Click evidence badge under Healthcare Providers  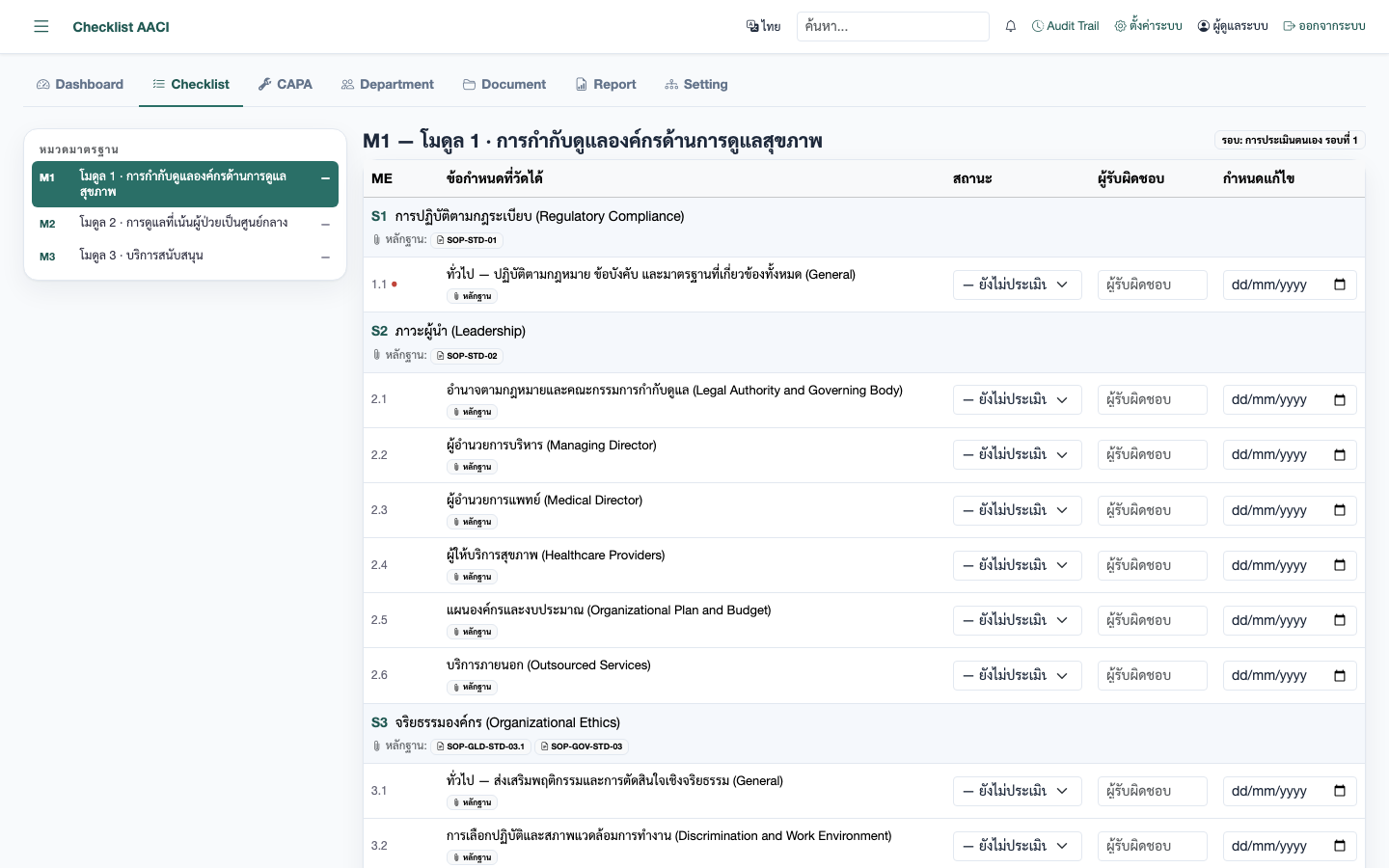pyautogui.click(x=472, y=577)
